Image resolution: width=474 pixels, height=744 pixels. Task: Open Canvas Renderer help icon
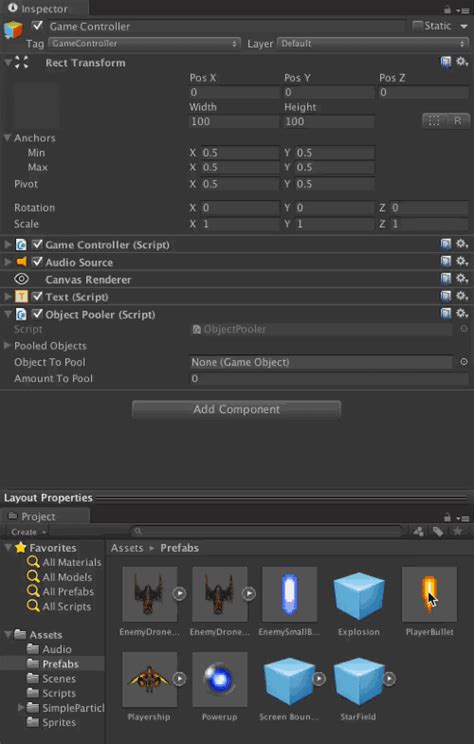446,279
